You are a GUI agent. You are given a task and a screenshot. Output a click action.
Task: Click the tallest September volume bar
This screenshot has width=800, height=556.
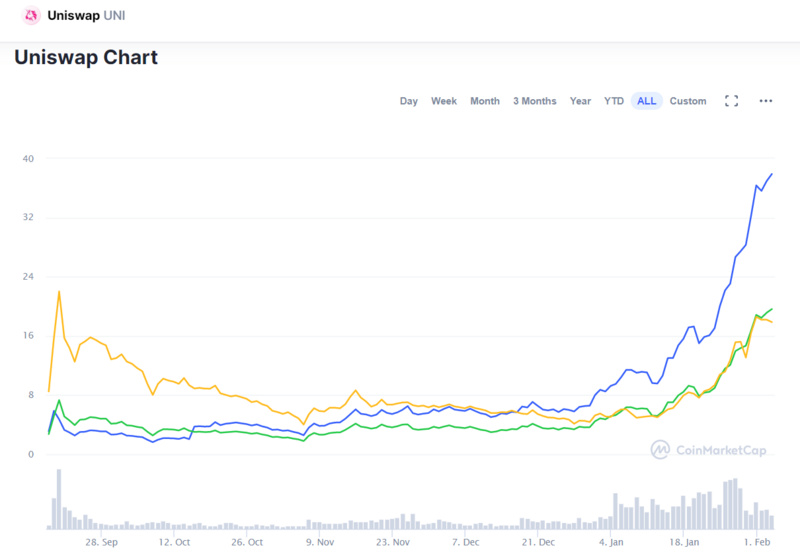pyautogui.click(x=59, y=499)
